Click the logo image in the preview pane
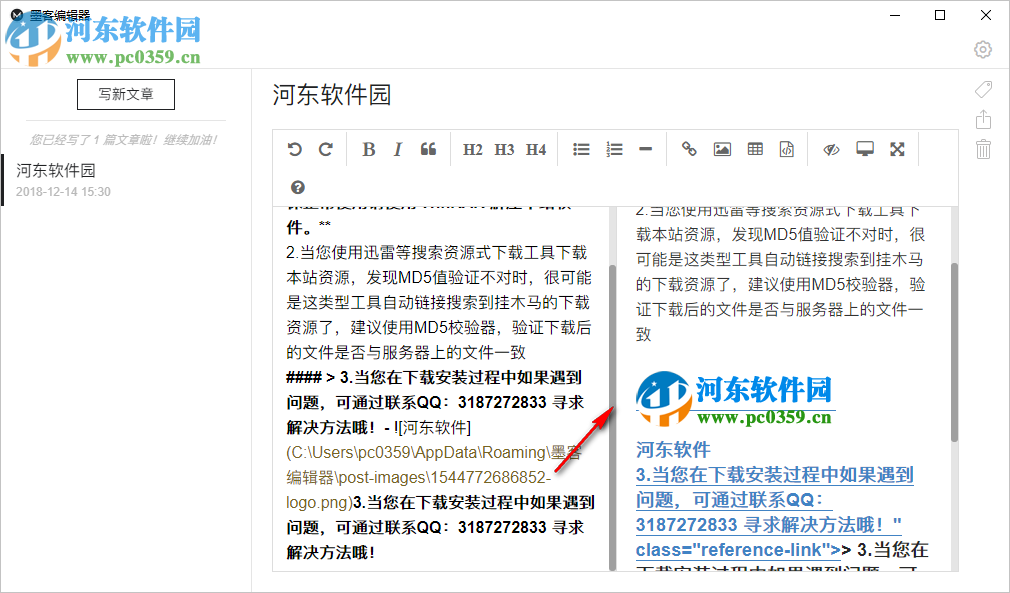This screenshot has width=1010, height=593. pos(735,399)
